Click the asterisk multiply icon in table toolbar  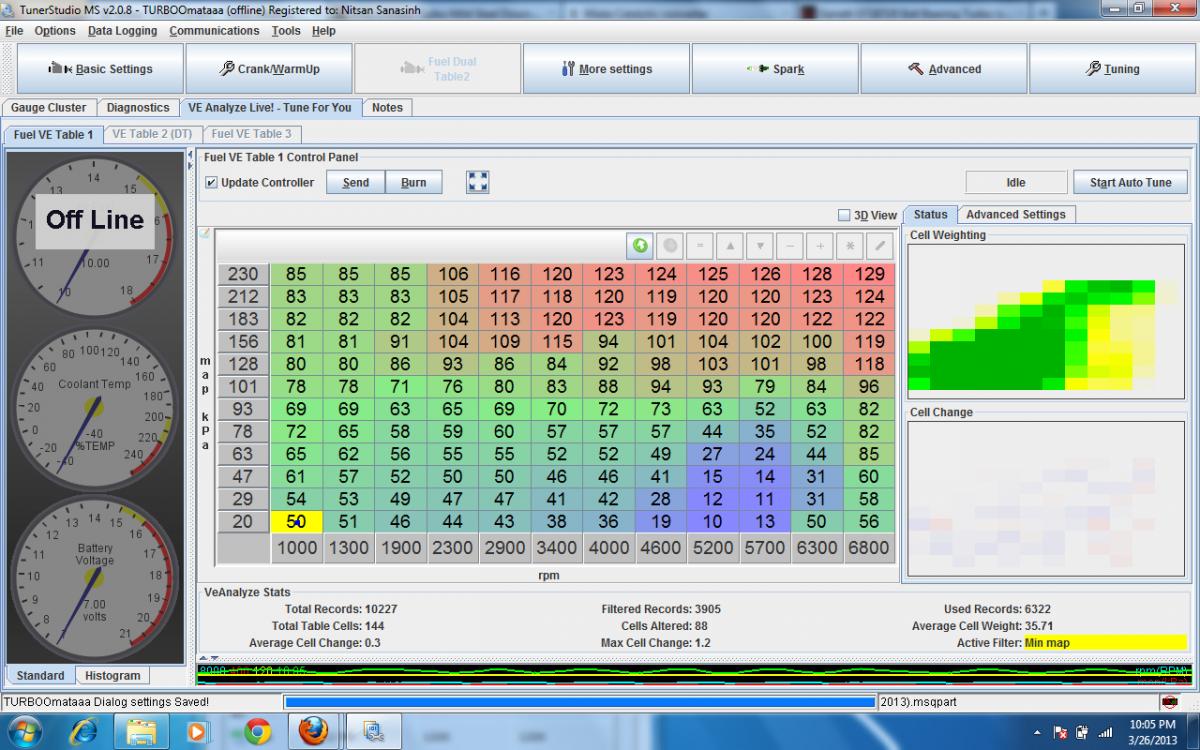[x=850, y=245]
